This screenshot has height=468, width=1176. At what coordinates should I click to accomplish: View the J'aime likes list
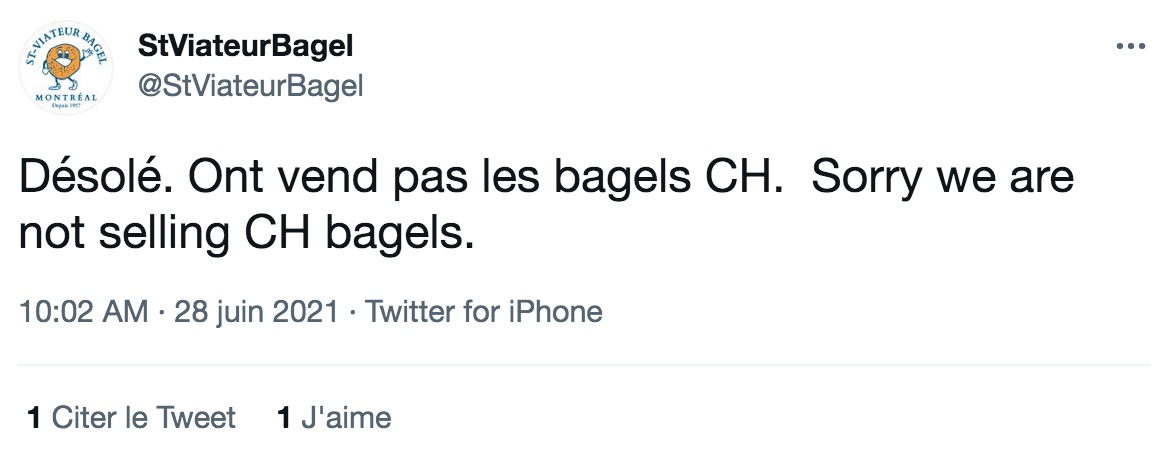click(334, 418)
